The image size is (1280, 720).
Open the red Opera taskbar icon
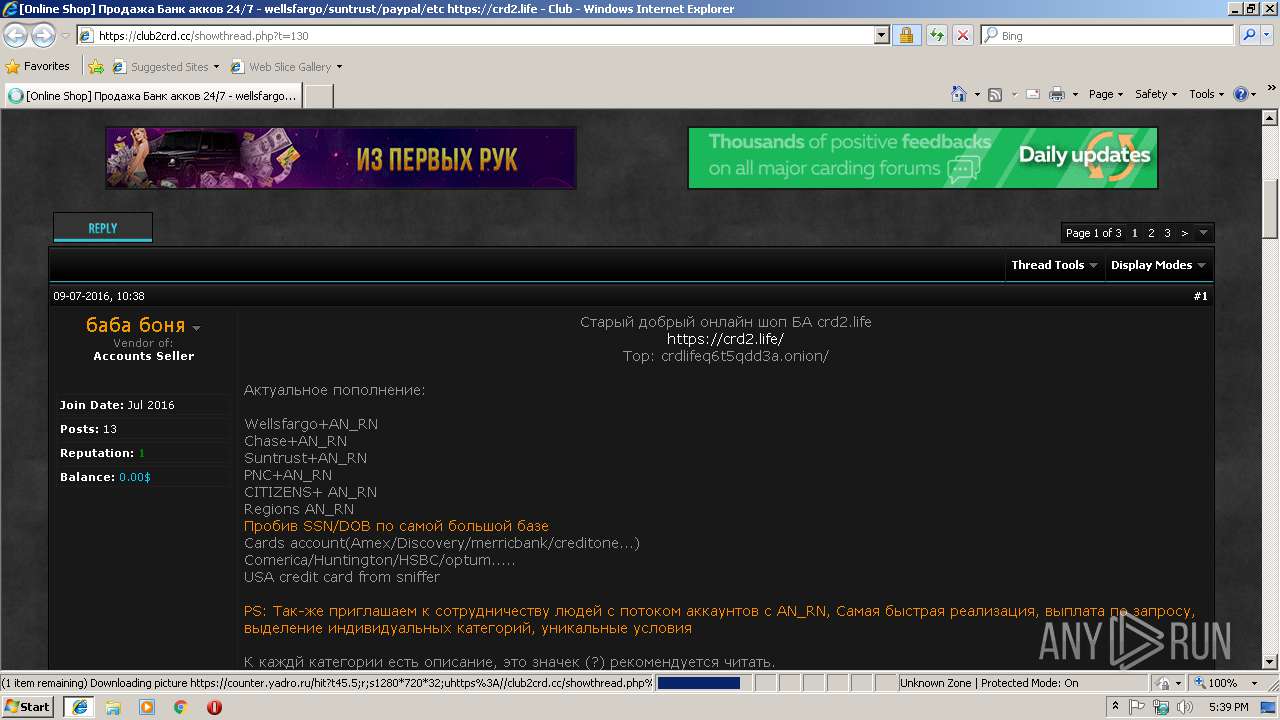tap(214, 707)
